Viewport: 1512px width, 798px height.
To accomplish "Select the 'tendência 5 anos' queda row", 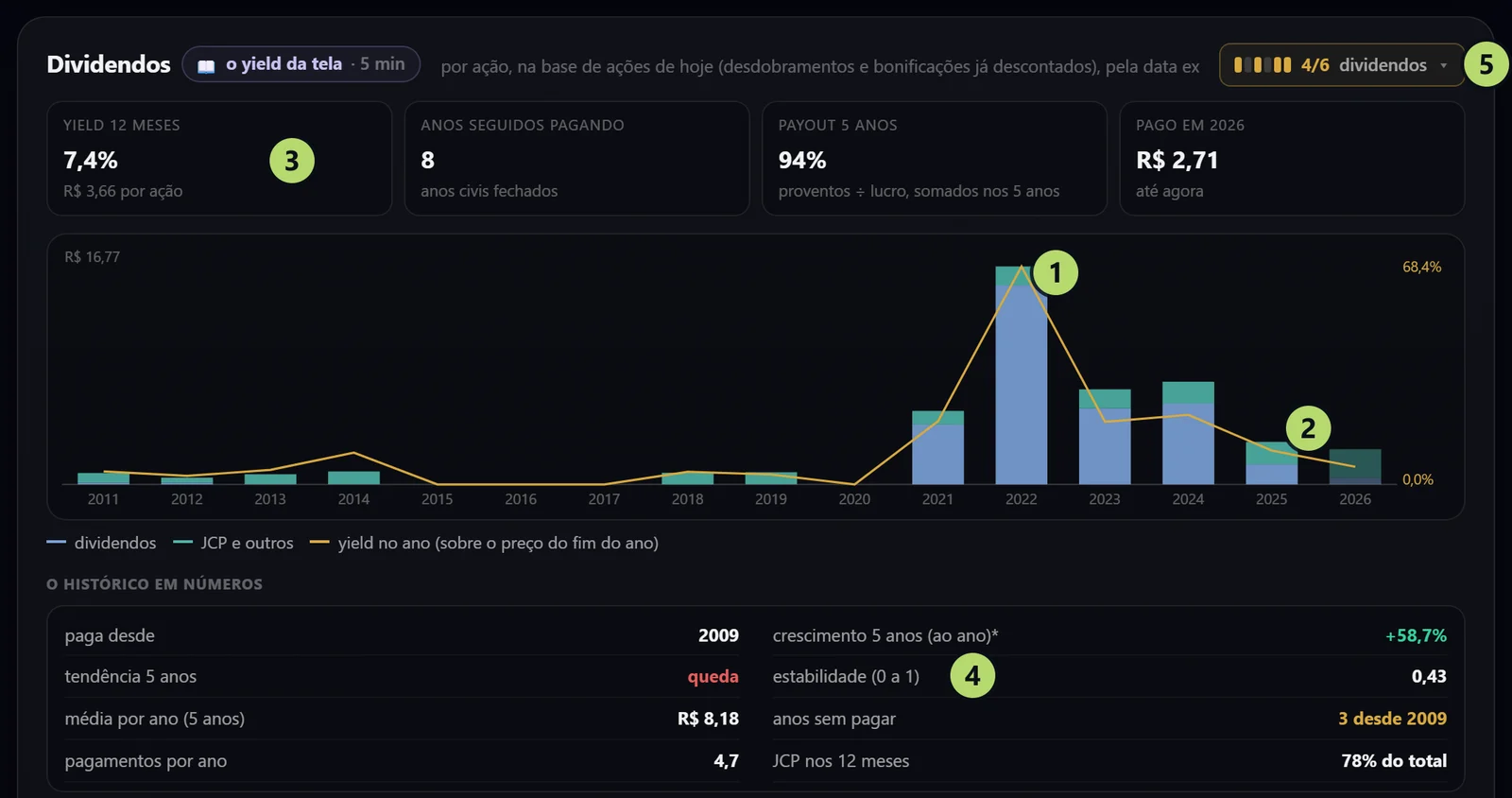I will (x=402, y=676).
